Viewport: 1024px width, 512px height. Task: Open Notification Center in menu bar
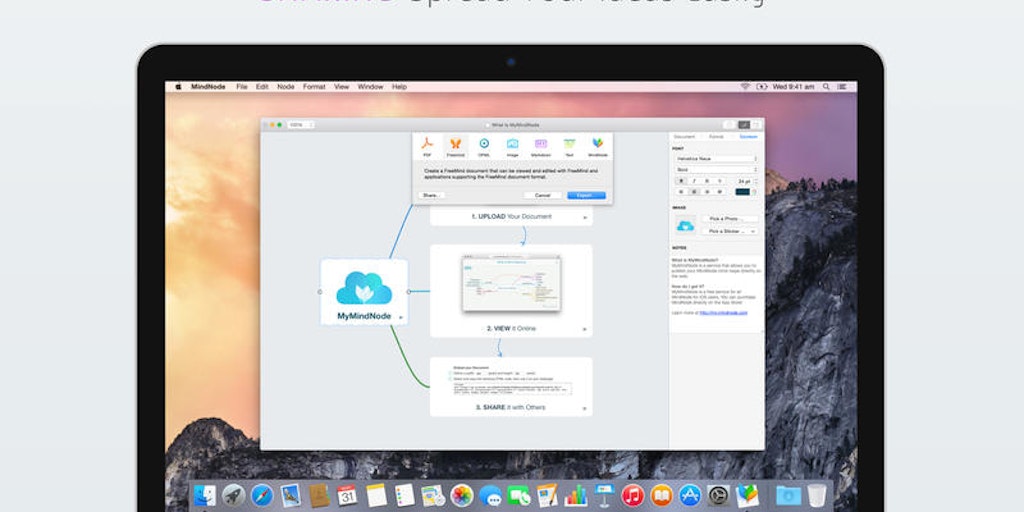click(x=842, y=86)
